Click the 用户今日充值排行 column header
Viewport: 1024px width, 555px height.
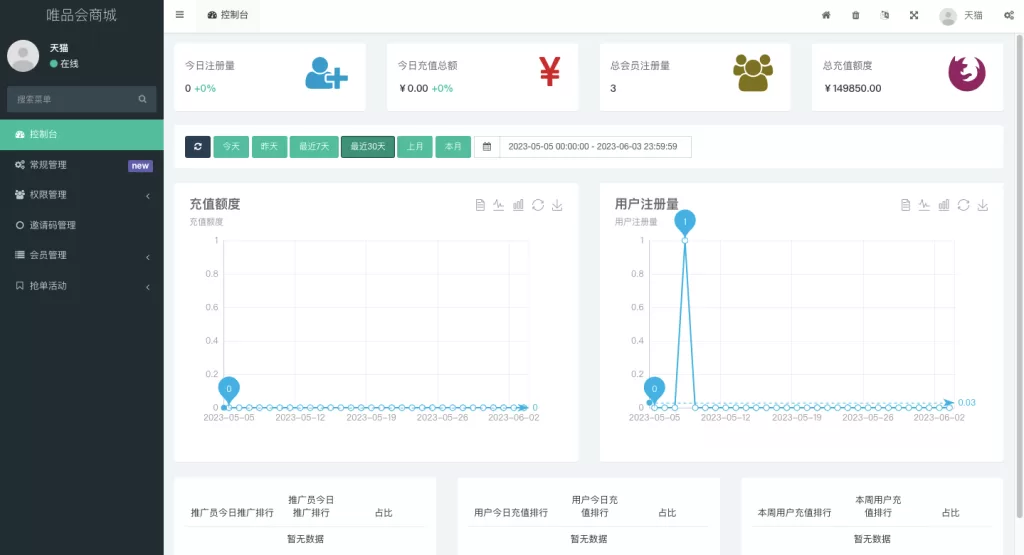[x=511, y=513]
